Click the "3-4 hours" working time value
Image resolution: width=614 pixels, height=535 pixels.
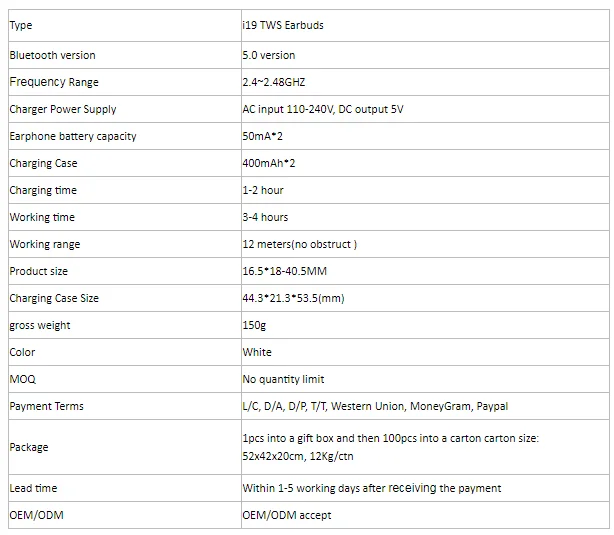tap(265, 217)
